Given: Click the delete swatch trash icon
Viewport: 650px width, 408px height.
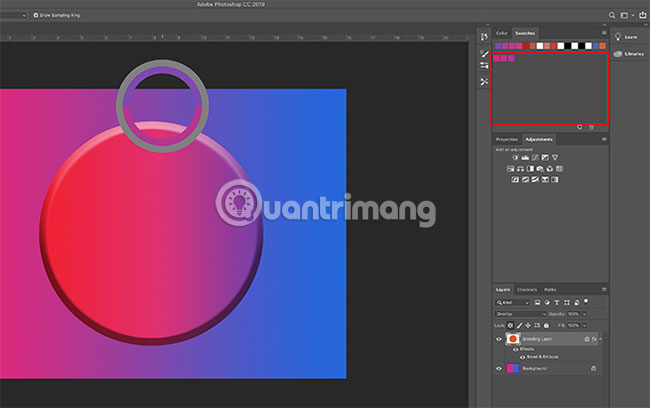Looking at the screenshot, I should pos(592,127).
